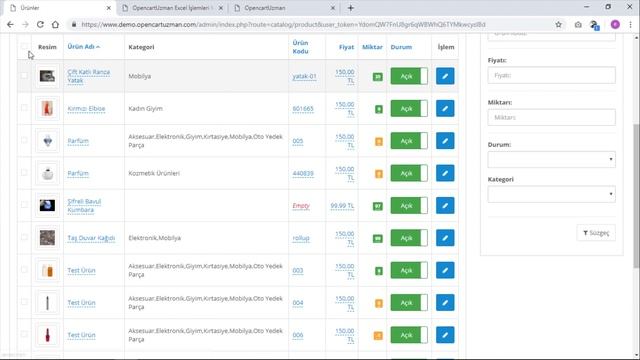
Task: Sort table by Ürün Kodu
Action: click(300, 47)
